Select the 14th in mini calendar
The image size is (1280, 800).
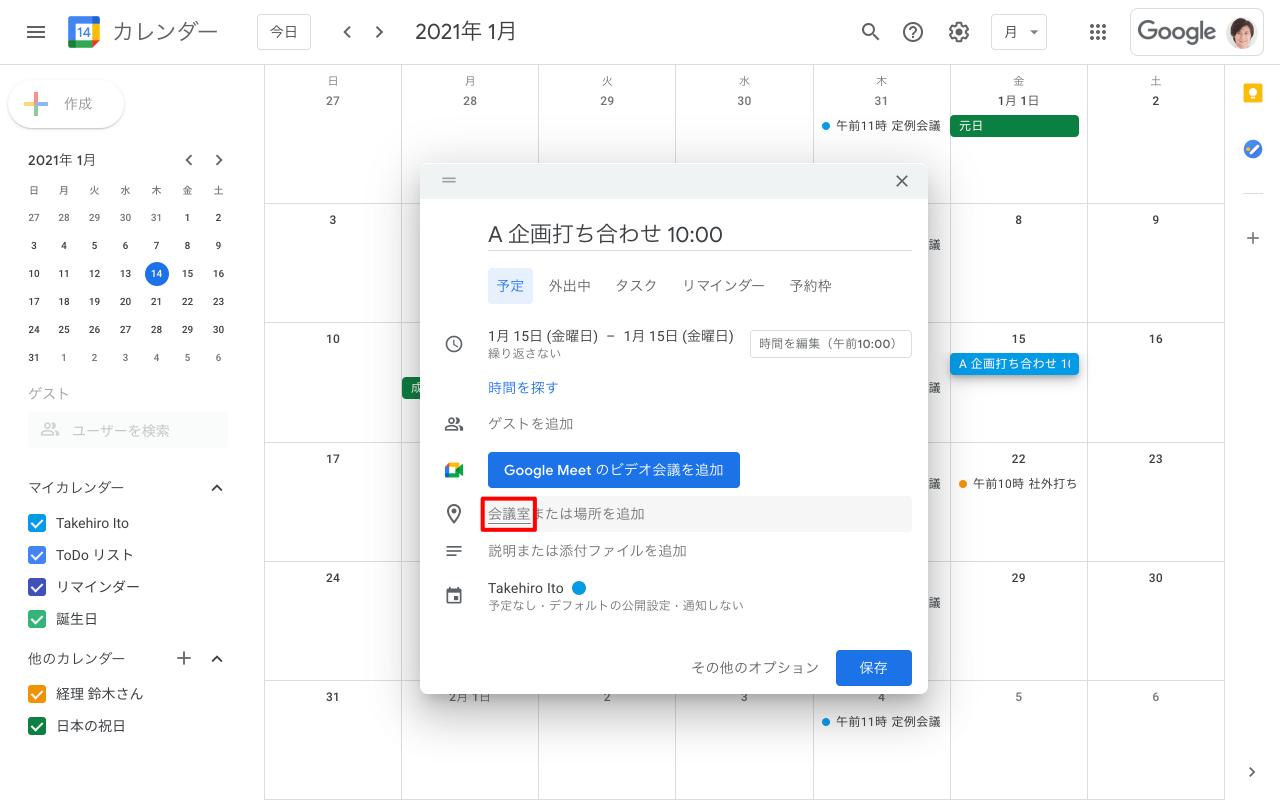tap(156, 273)
